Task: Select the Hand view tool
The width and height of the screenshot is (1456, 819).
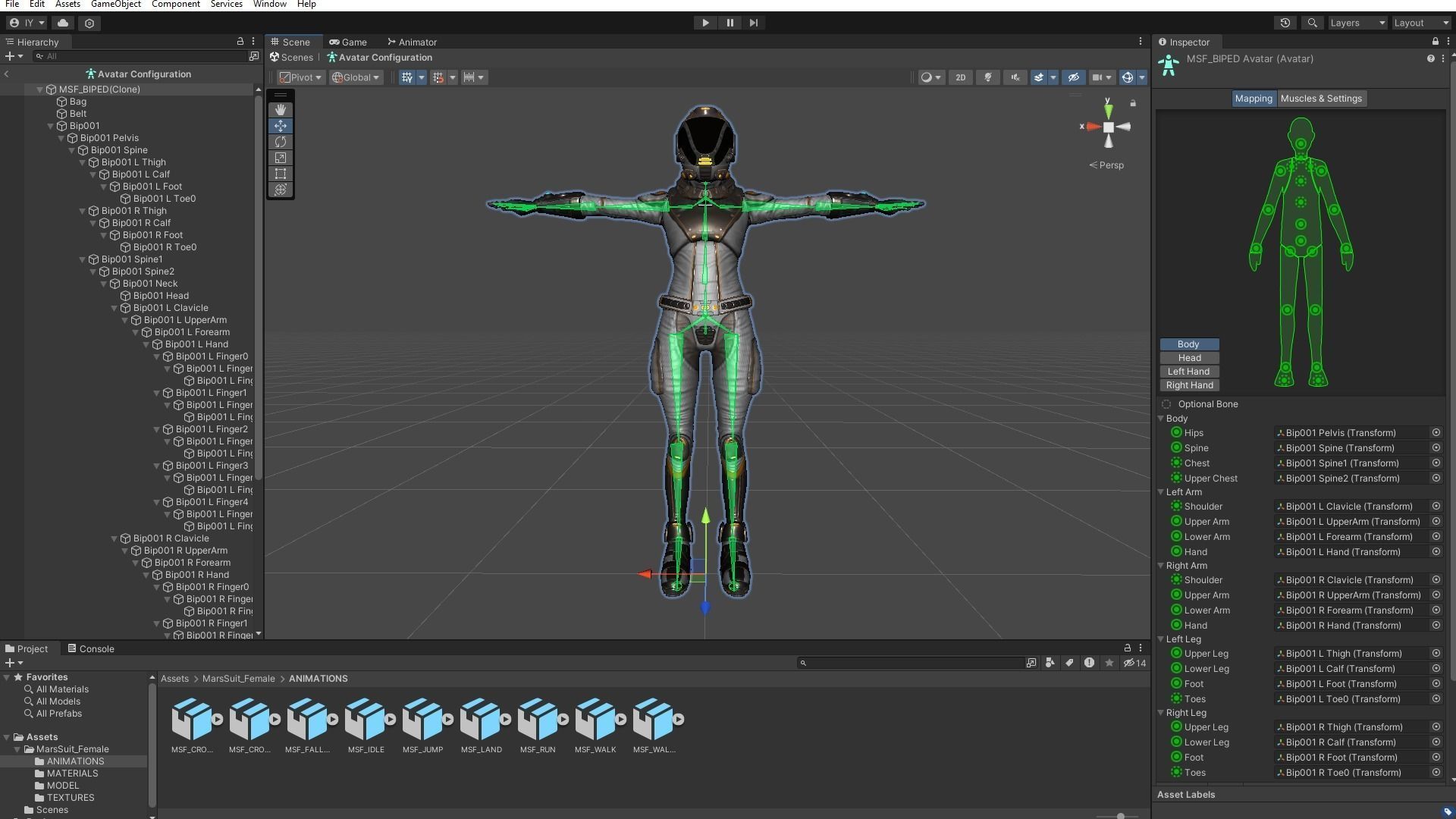Action: (x=281, y=110)
